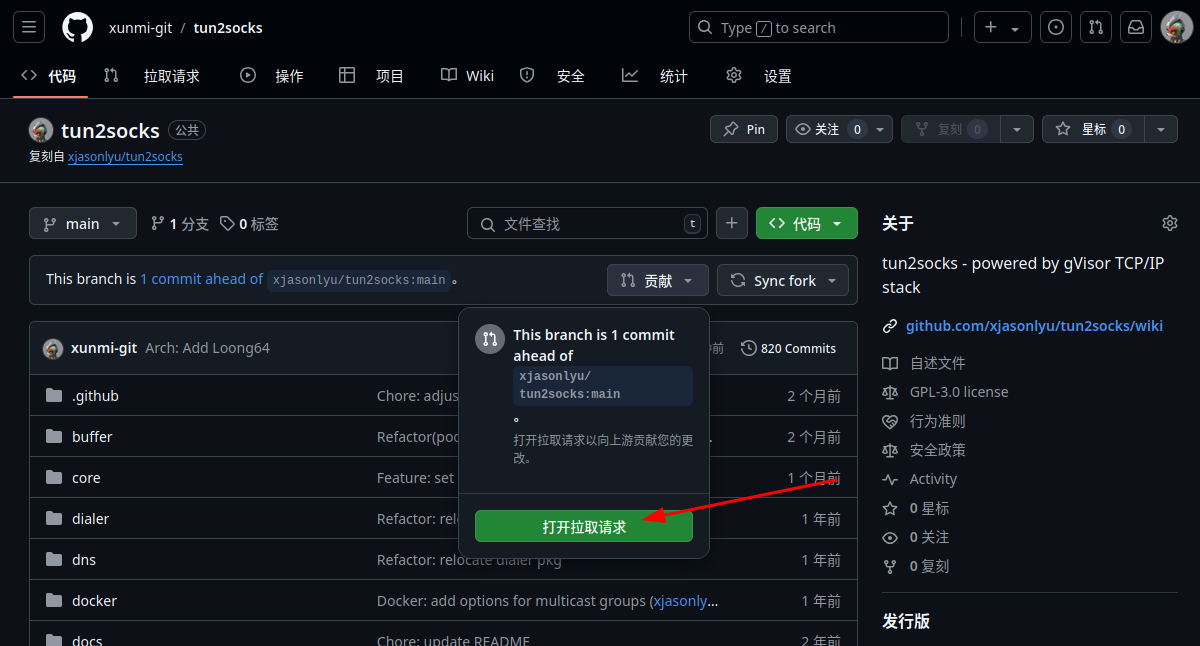Open the Sync fork dropdown
1200x646 pixels.
[x=783, y=281]
